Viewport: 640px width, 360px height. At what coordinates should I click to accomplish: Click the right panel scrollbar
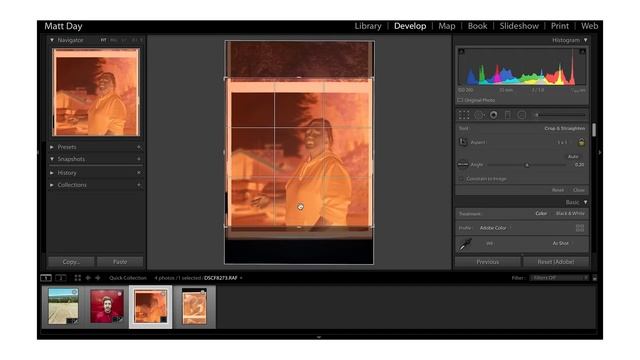click(594, 130)
